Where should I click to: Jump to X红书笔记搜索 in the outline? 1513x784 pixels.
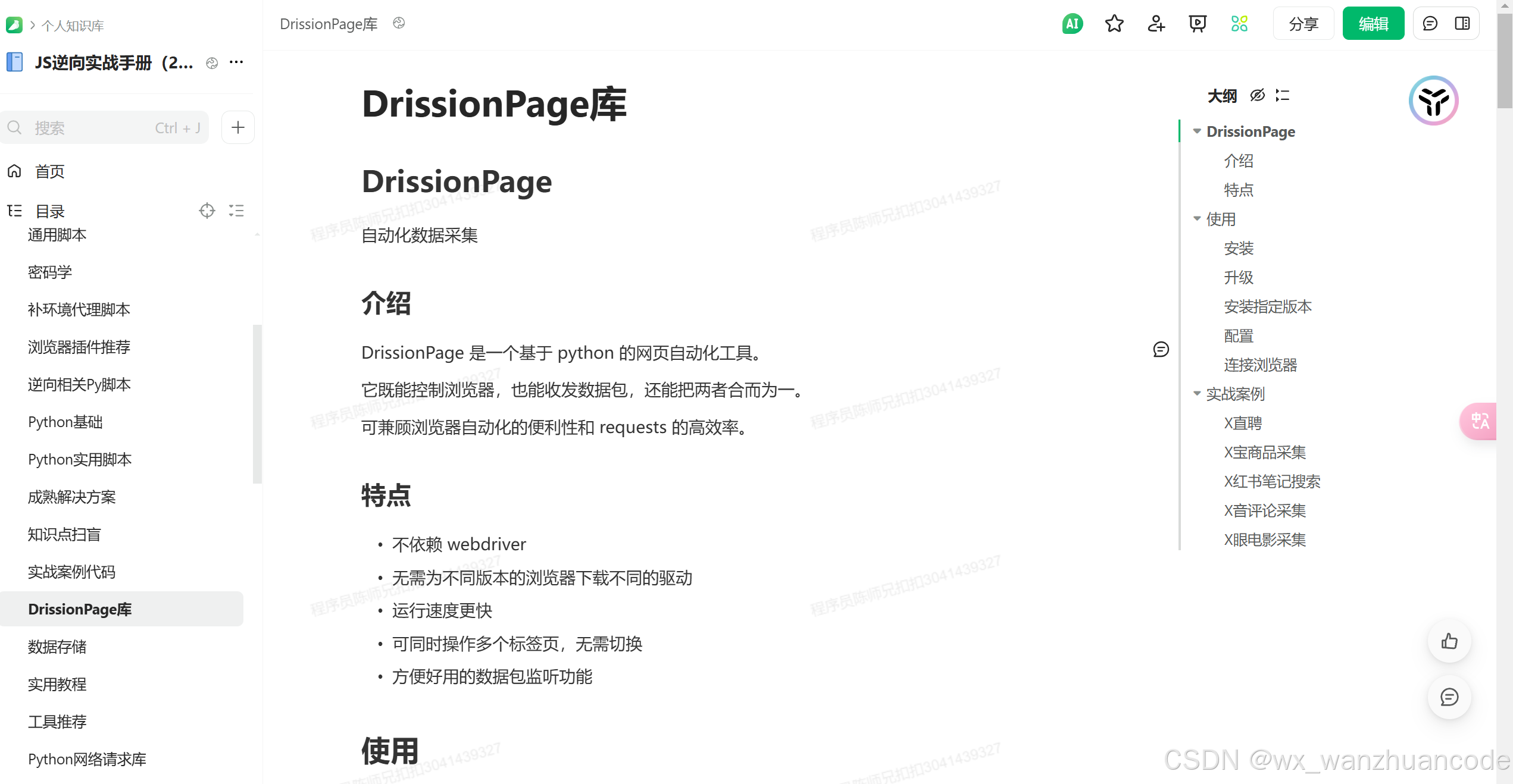[x=1272, y=481]
